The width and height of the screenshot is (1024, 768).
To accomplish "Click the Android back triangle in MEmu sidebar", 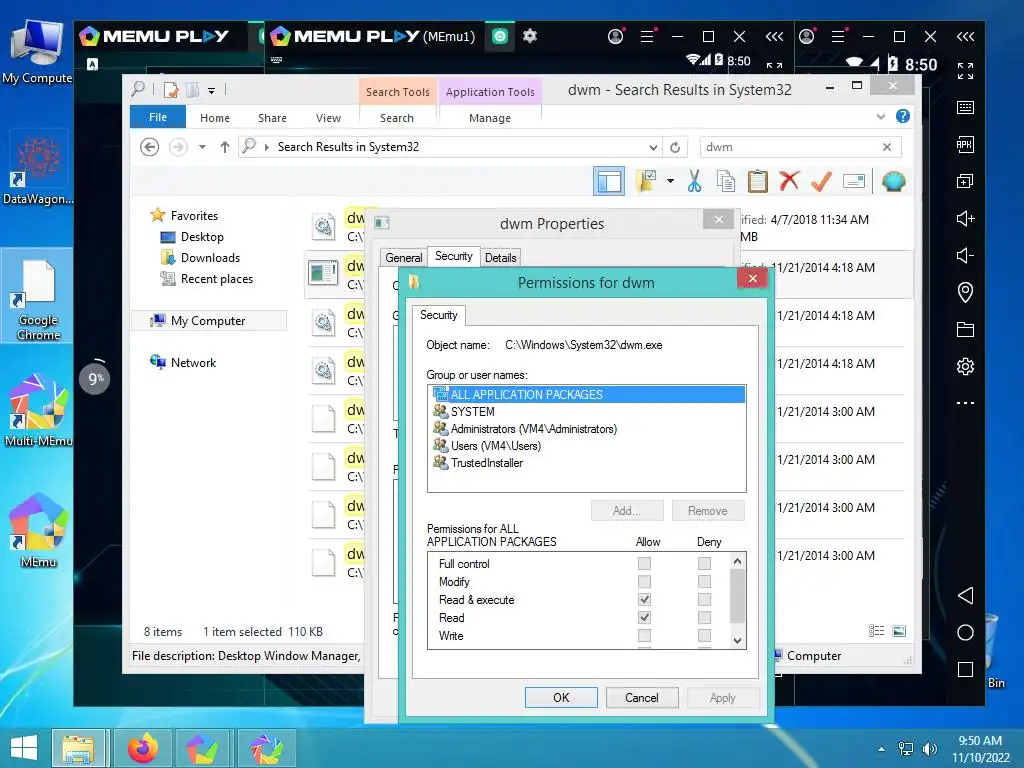I will pos(965,595).
